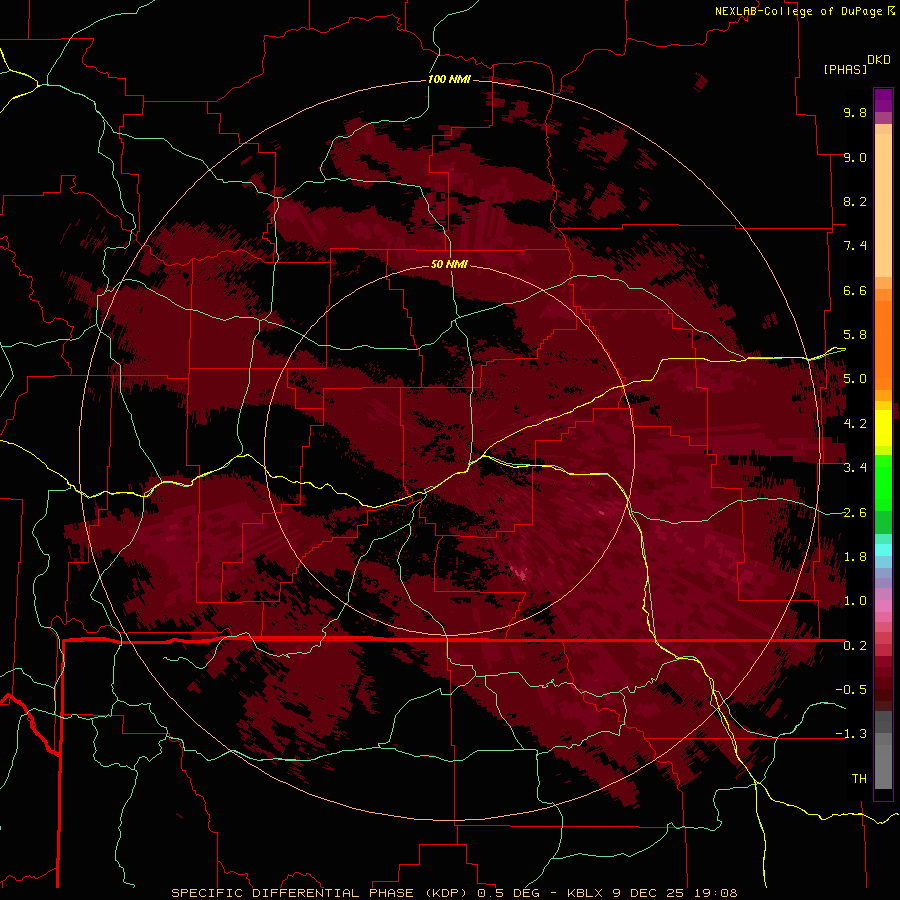
Task: Click the 2.6 scale value
Action: pos(855,513)
